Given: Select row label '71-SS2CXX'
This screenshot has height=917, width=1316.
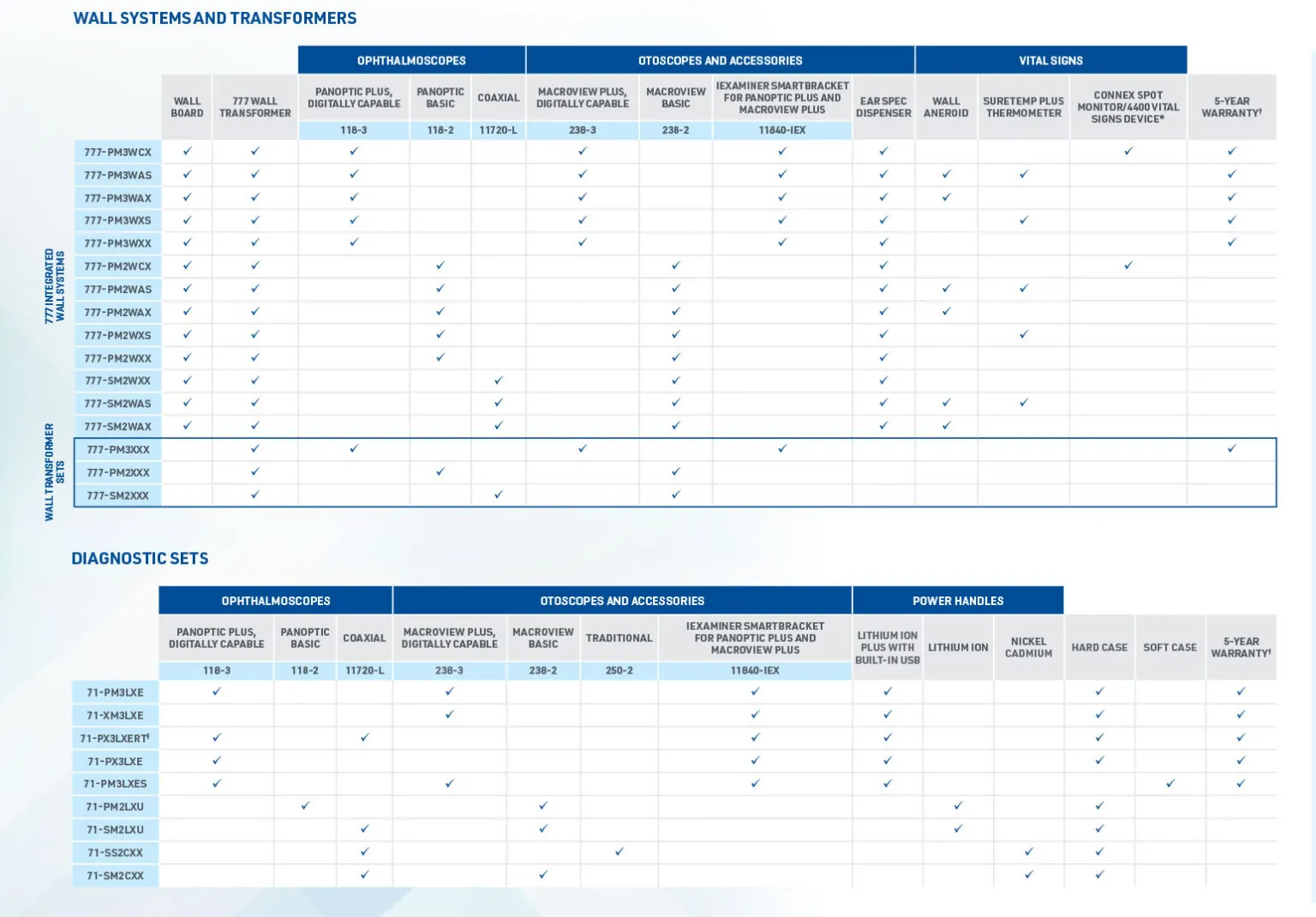Looking at the screenshot, I should pos(115,853).
